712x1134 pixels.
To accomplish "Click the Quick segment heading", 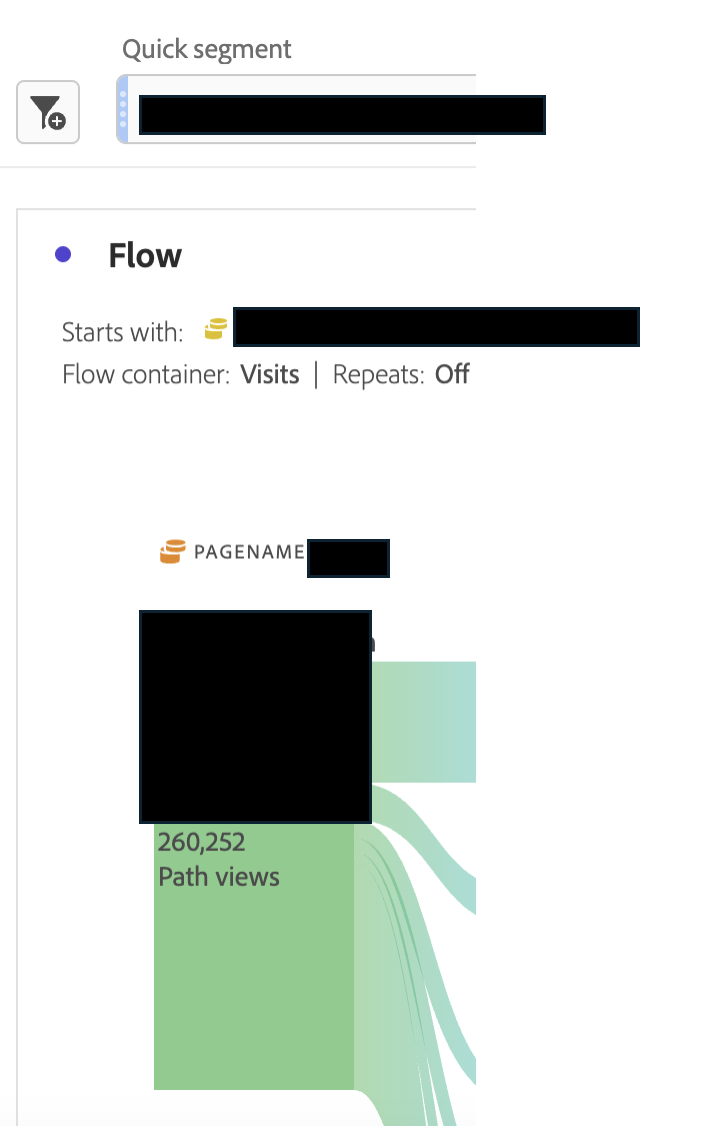I will (x=206, y=48).
